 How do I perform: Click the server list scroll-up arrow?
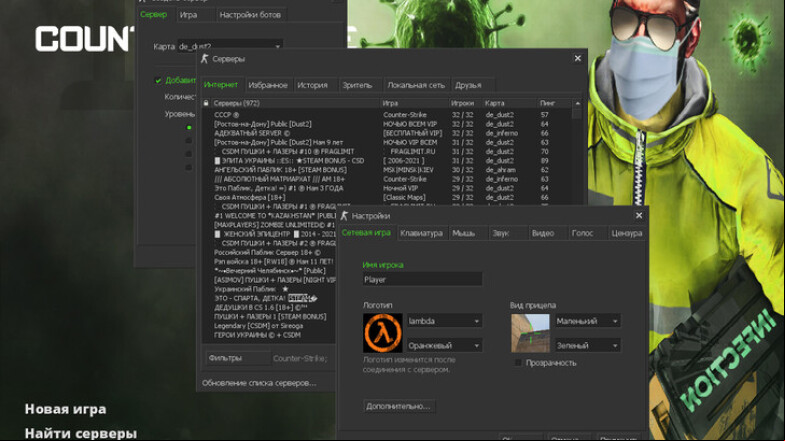click(x=578, y=103)
